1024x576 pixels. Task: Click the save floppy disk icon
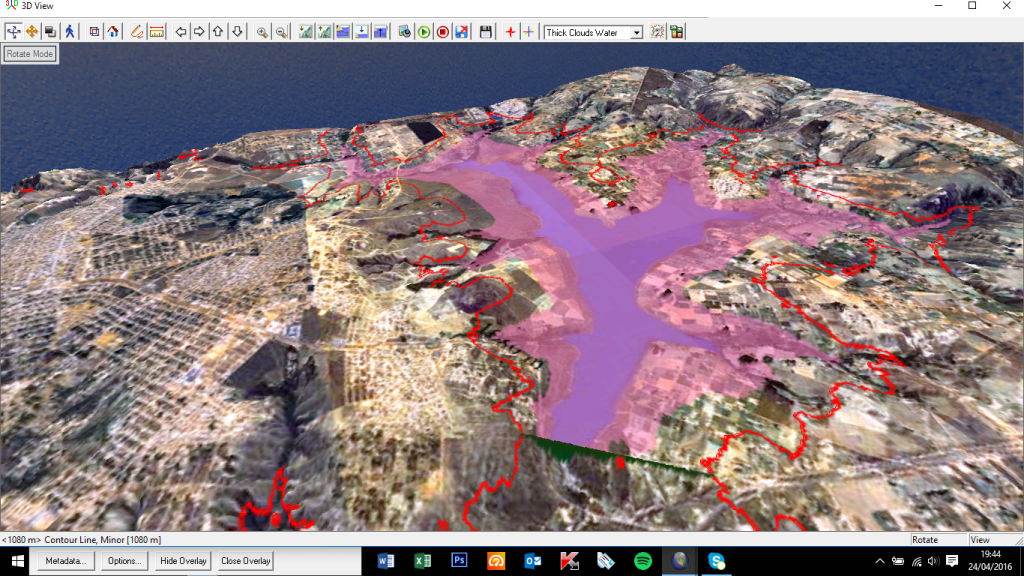point(486,32)
